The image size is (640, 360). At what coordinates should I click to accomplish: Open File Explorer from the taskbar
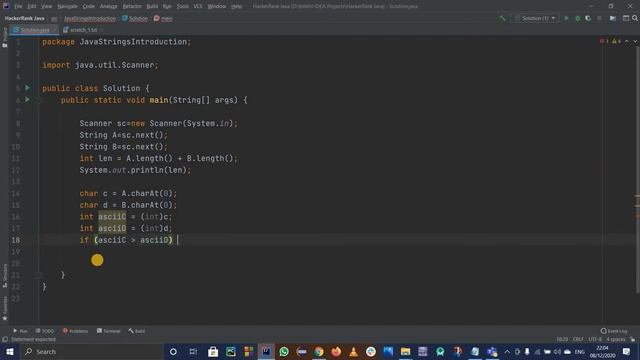tap(405, 352)
